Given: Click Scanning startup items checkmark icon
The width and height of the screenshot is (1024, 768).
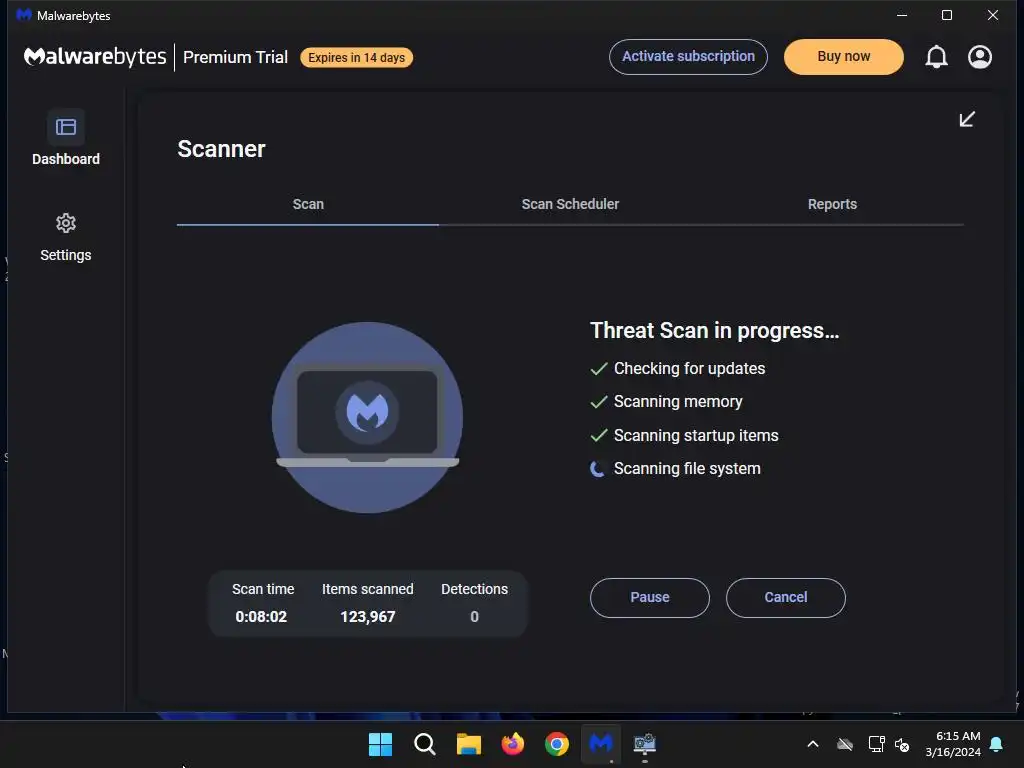Looking at the screenshot, I should (x=599, y=436).
